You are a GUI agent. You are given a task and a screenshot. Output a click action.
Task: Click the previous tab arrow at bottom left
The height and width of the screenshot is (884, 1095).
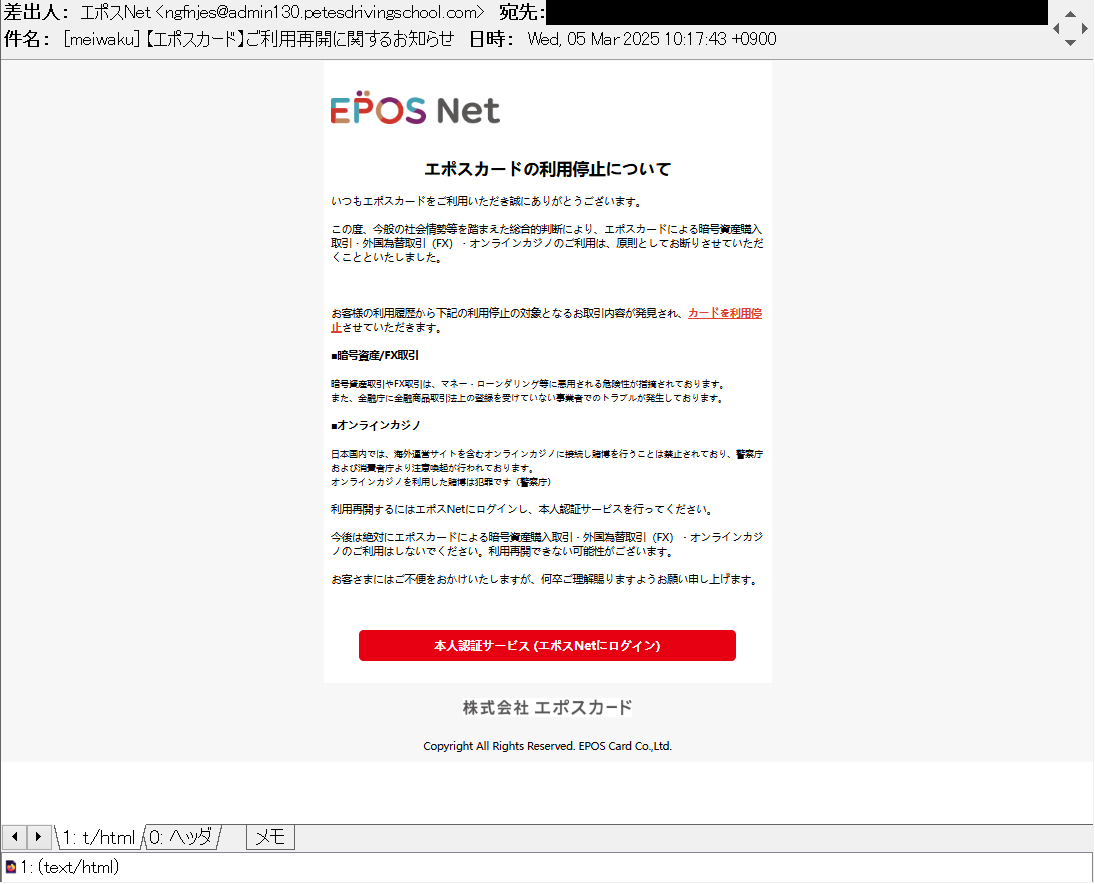click(x=15, y=837)
